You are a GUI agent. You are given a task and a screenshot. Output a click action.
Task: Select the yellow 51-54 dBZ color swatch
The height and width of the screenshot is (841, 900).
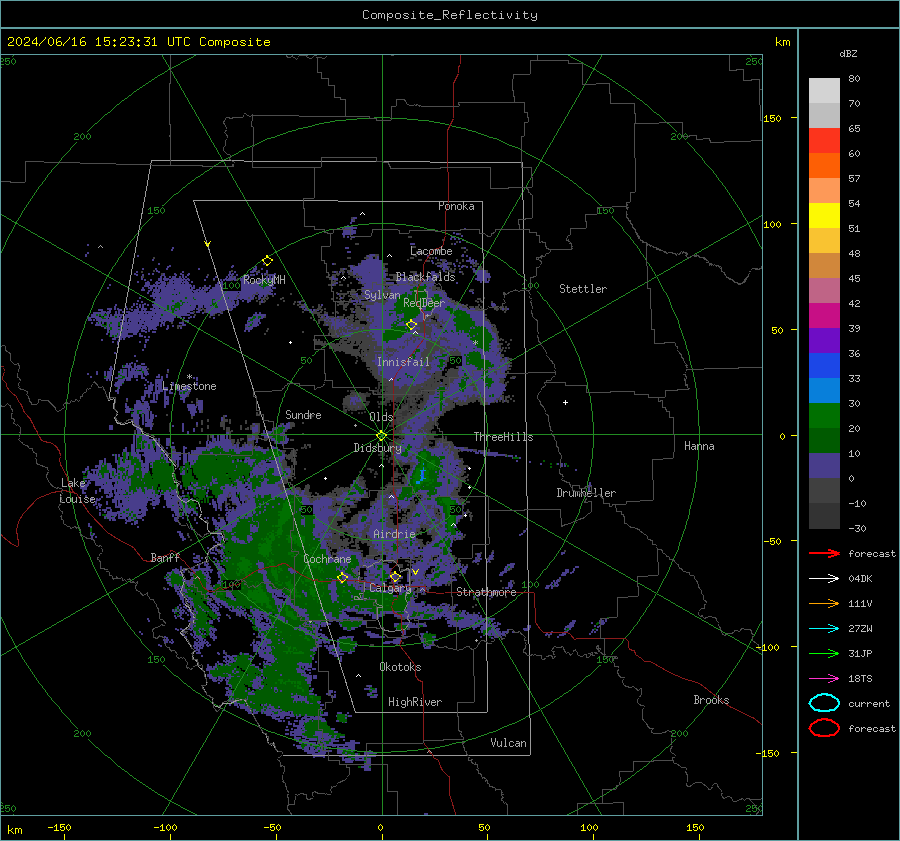click(824, 216)
